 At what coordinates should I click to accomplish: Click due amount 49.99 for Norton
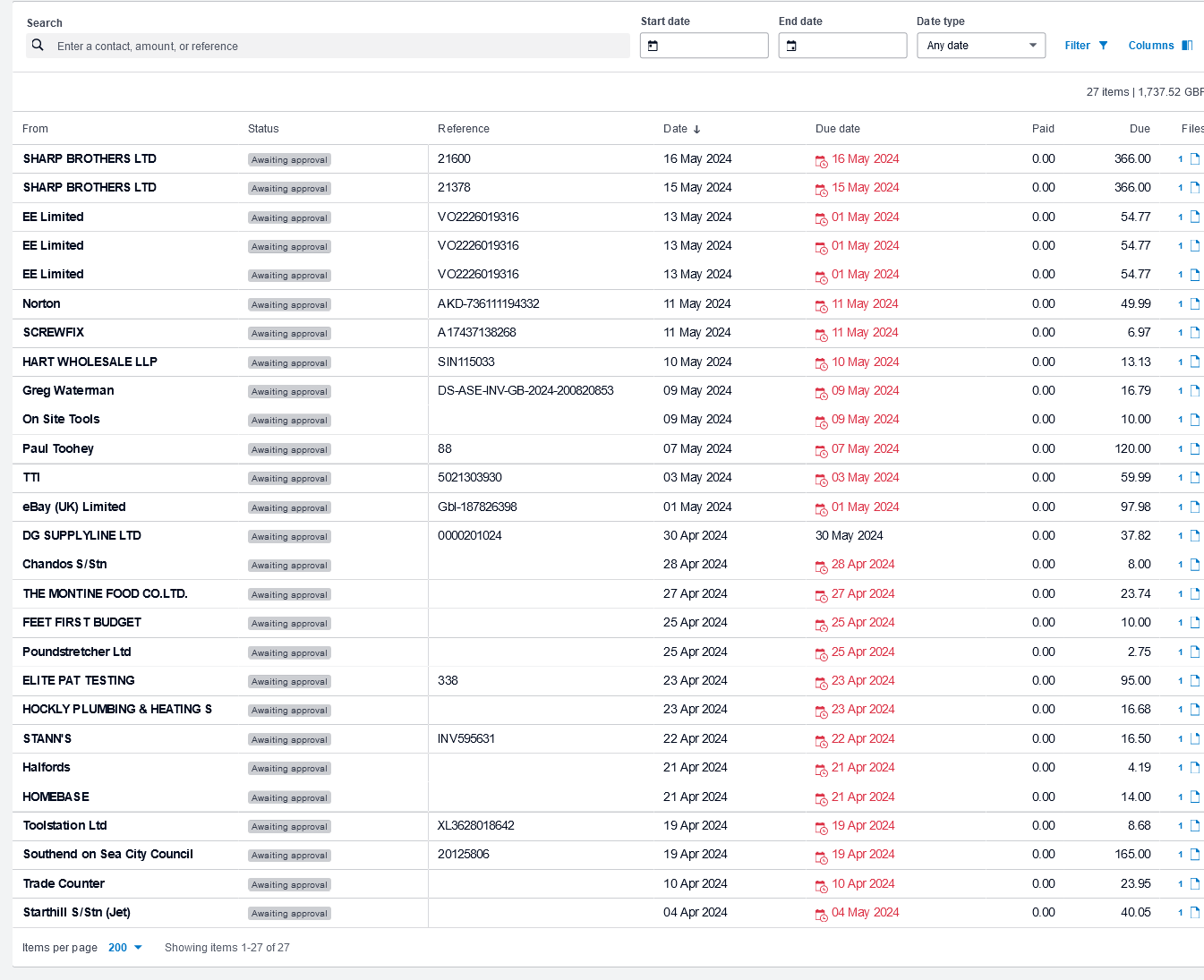(x=1136, y=303)
